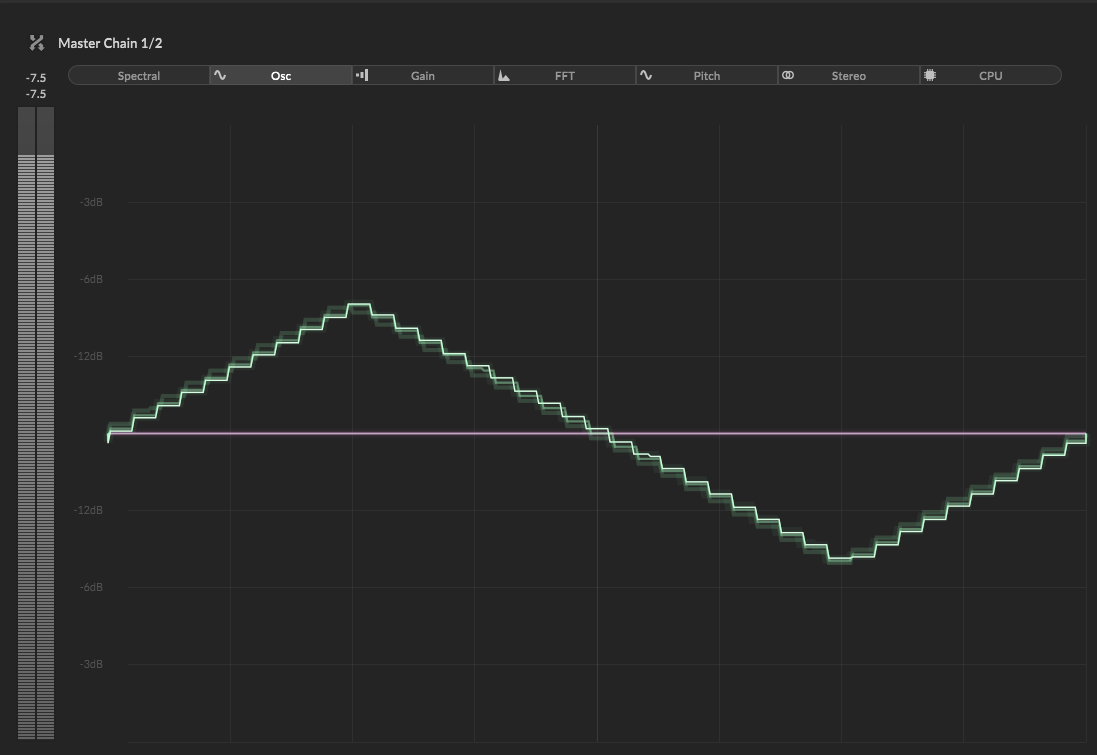Click the upper -7.5 peak readout
This screenshot has width=1097, height=755.
36,78
